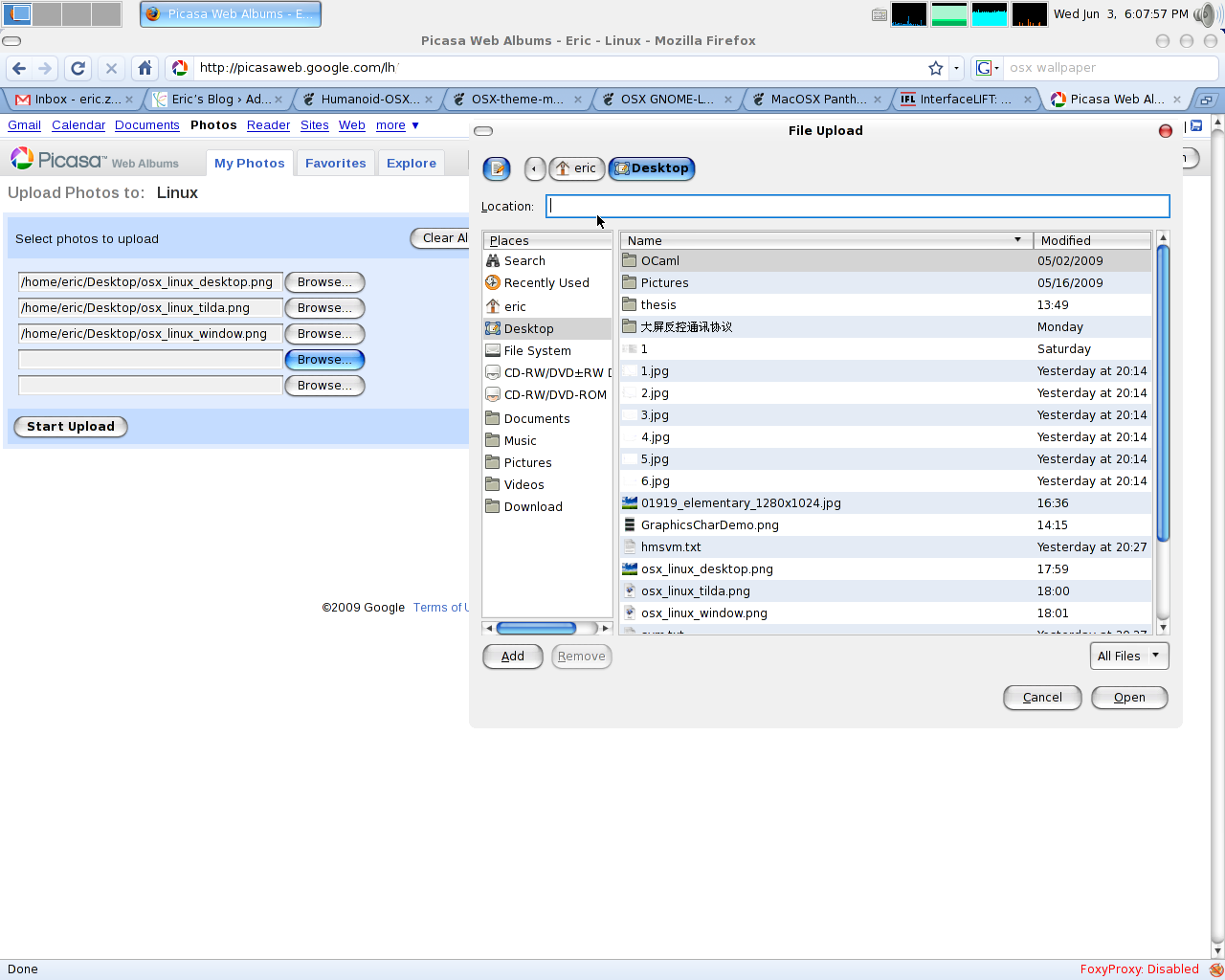Open the All Files filter dropdown

pos(1129,657)
